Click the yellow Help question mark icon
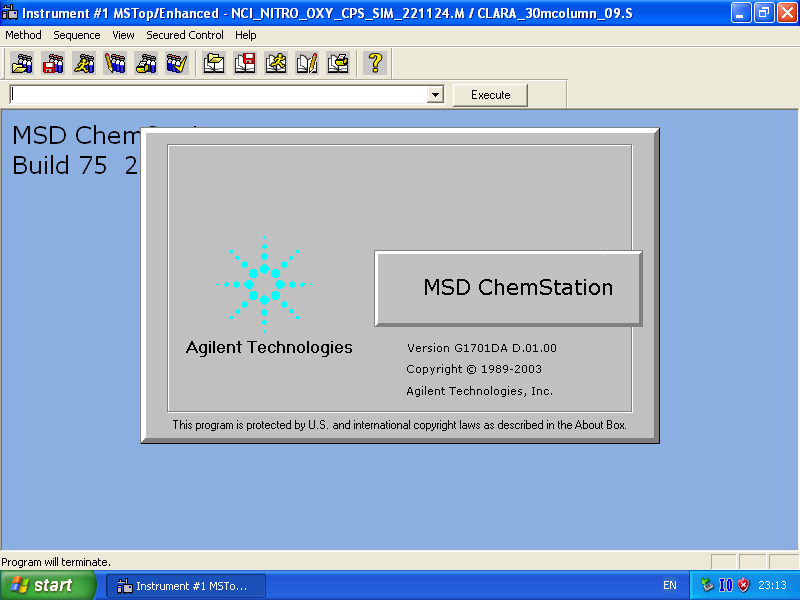The height and width of the screenshot is (600, 800). pos(373,63)
